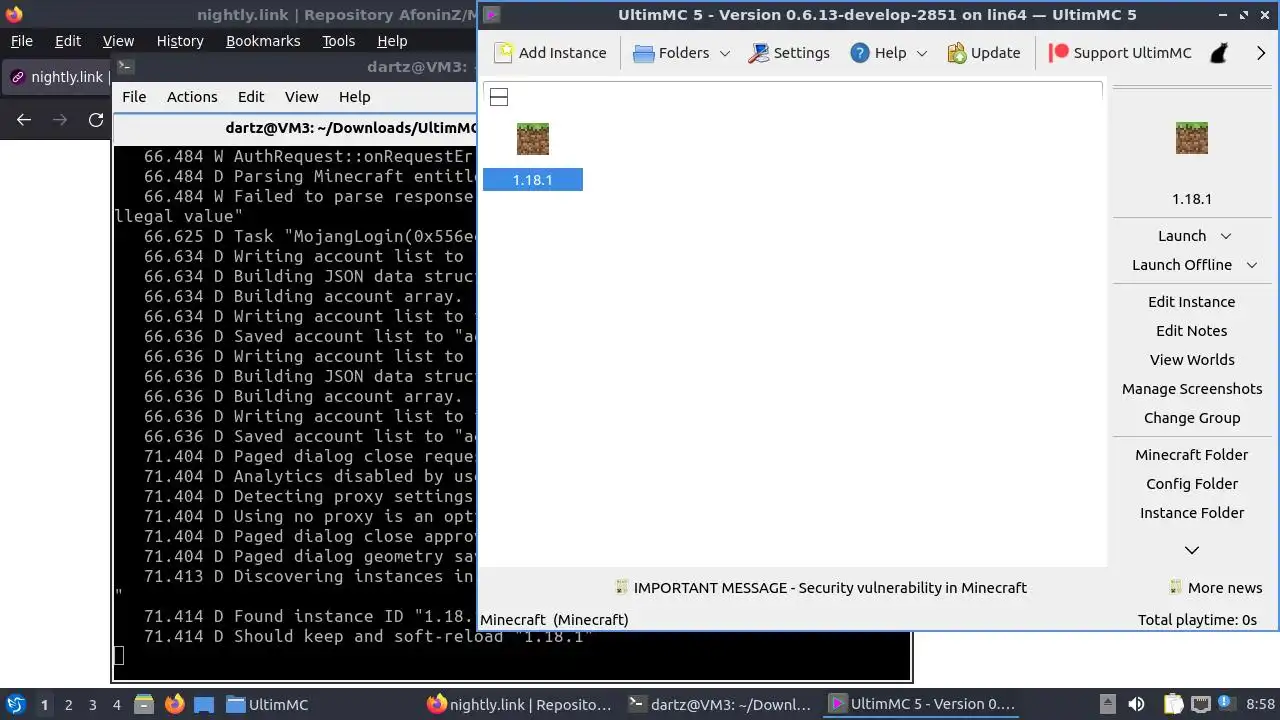This screenshot has width=1280, height=720.
Task: Open Firefox Tools menu
Action: [x=338, y=41]
